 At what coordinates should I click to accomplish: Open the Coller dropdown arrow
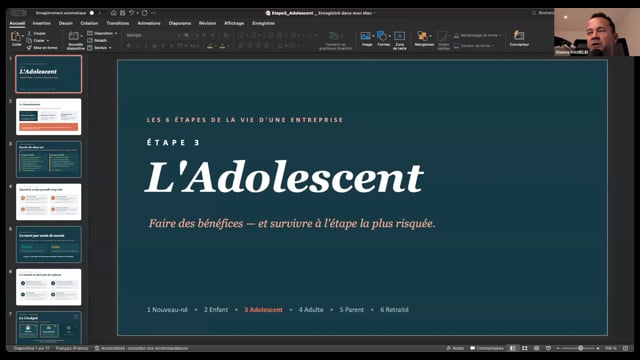click(x=23, y=37)
